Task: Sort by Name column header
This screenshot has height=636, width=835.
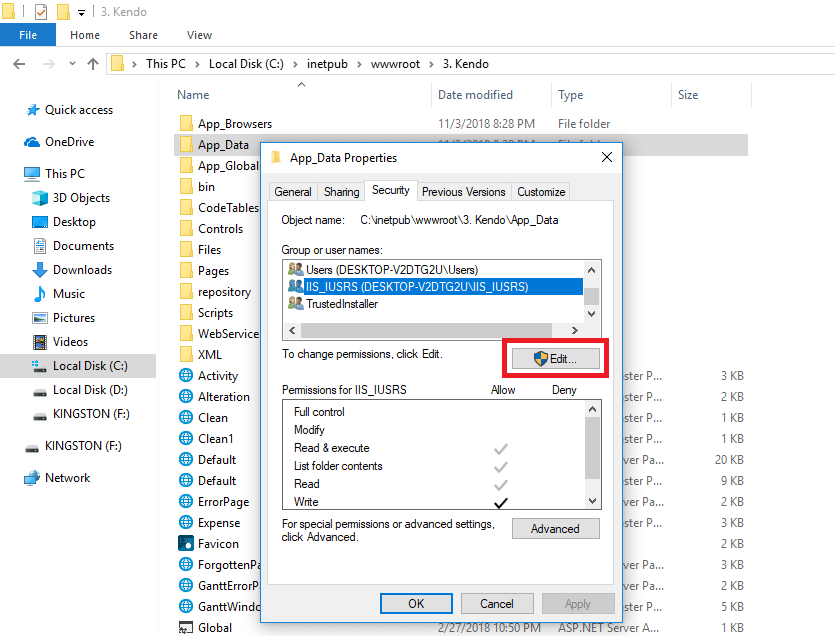Action: 193,95
